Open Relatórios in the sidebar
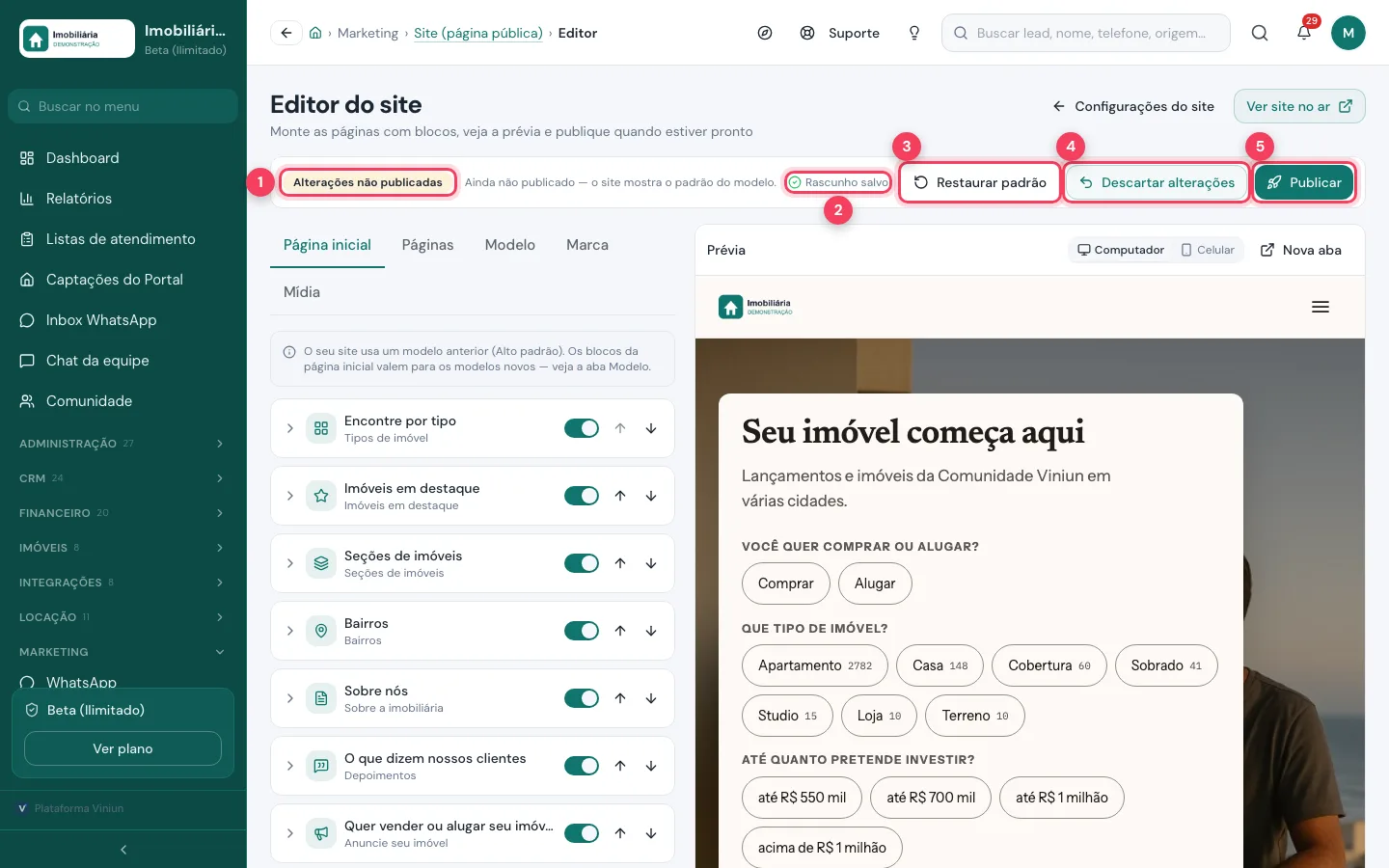 (123, 199)
